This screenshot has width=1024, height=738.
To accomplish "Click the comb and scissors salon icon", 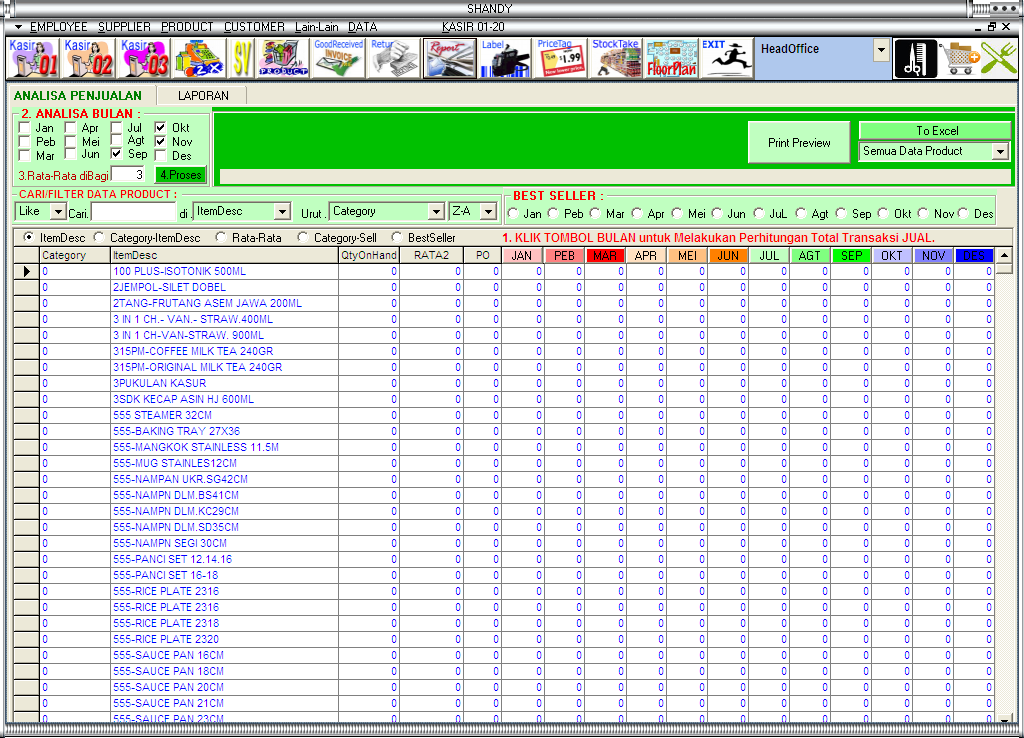I will [x=915, y=59].
